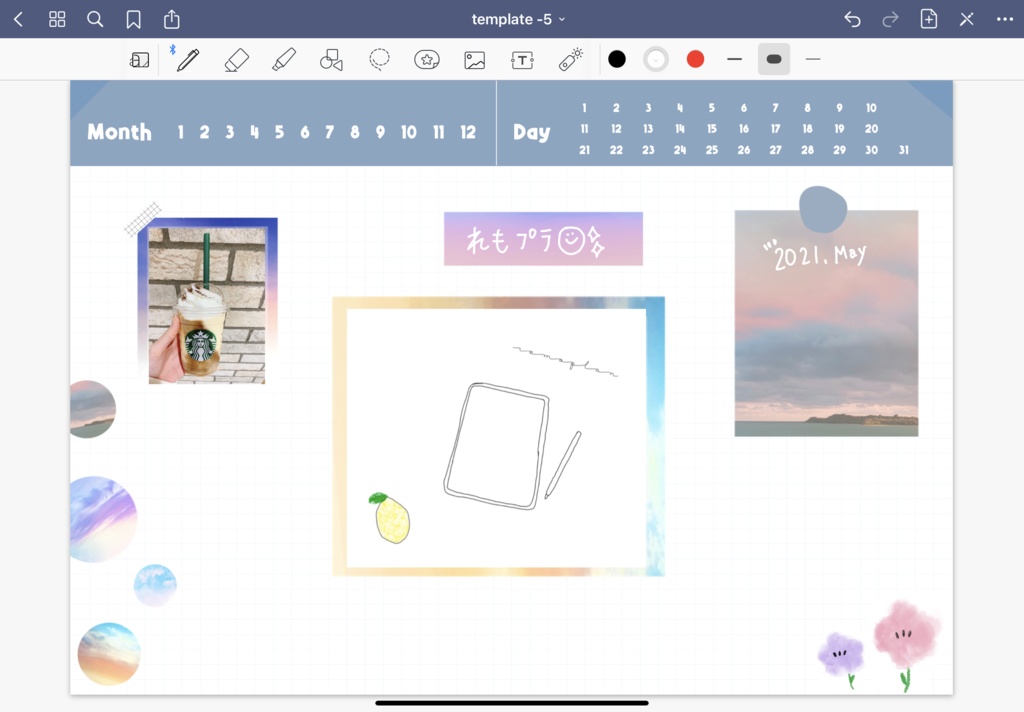Open the three-dot more options menu
This screenshot has width=1024, height=712.
1005,20
